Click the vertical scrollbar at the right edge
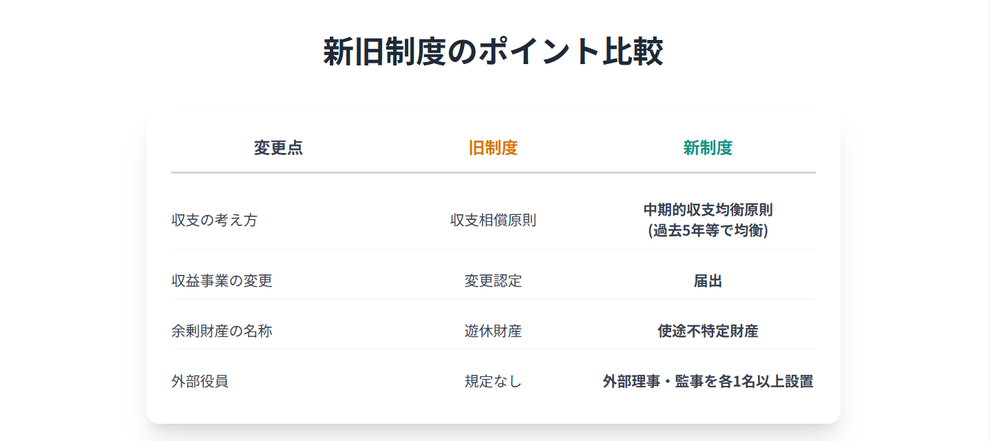The width and height of the screenshot is (990, 441). coord(984,220)
